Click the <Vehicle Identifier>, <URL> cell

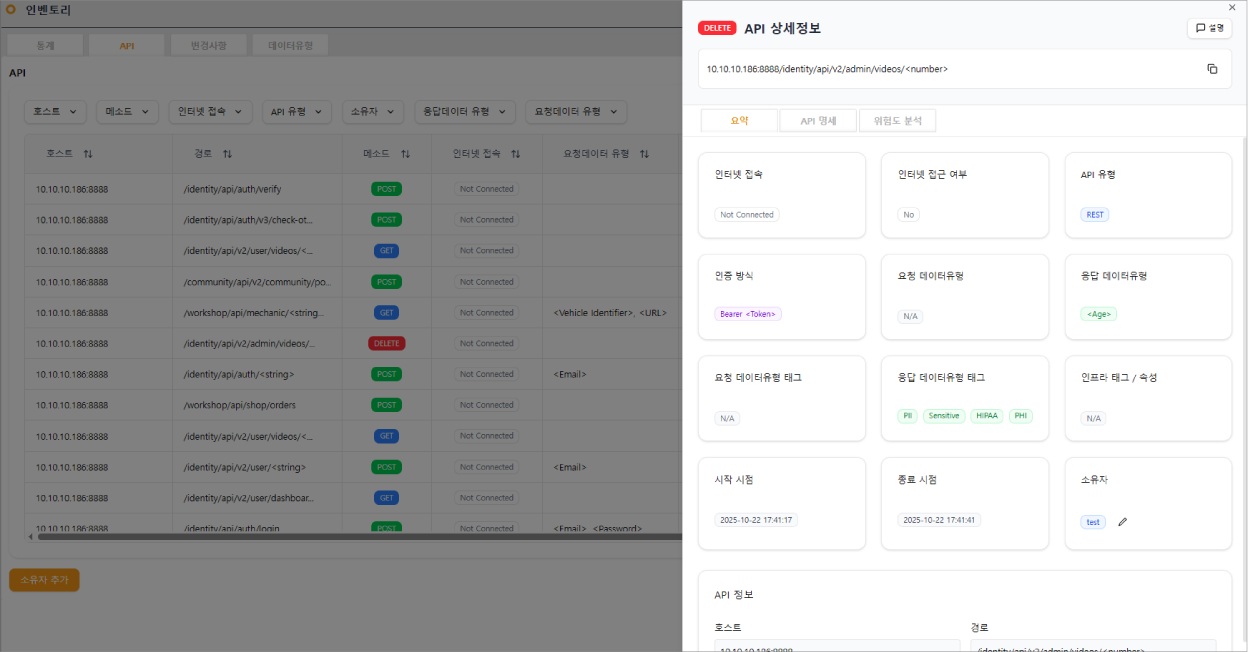point(609,313)
